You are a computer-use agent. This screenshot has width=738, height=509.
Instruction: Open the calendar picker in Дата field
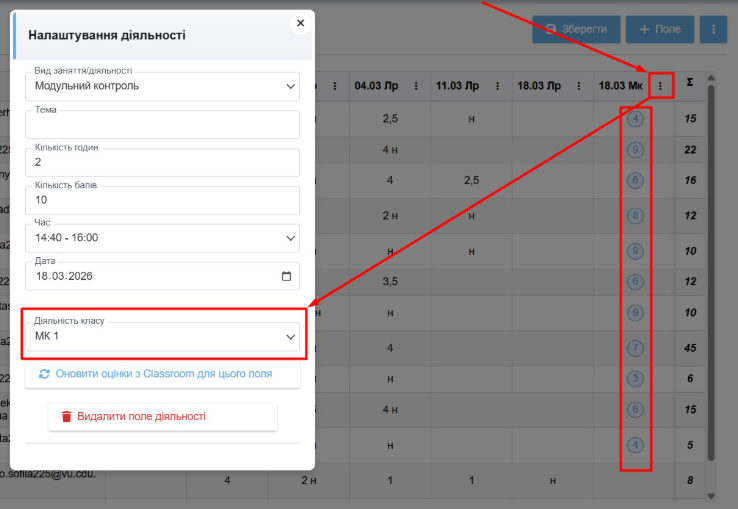(x=287, y=277)
